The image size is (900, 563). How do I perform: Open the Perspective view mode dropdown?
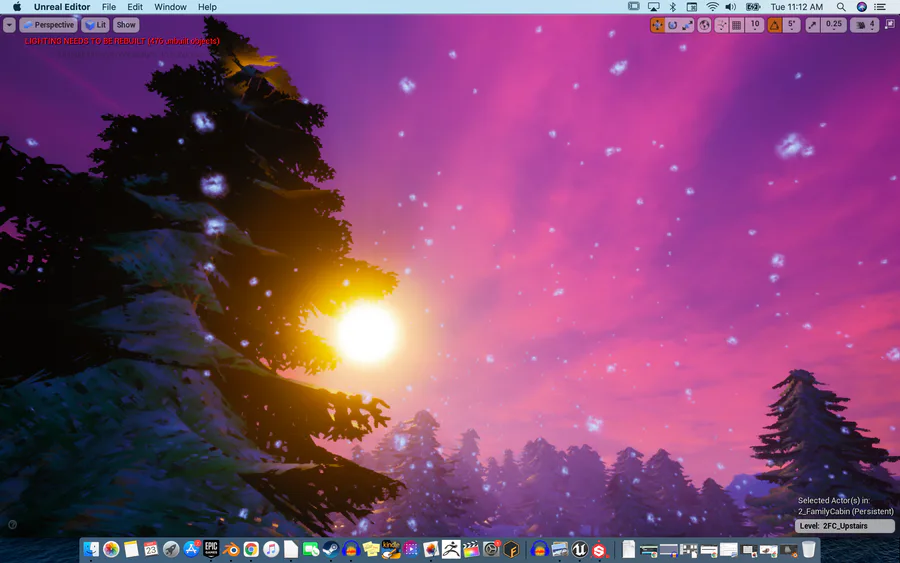pyautogui.click(x=49, y=25)
